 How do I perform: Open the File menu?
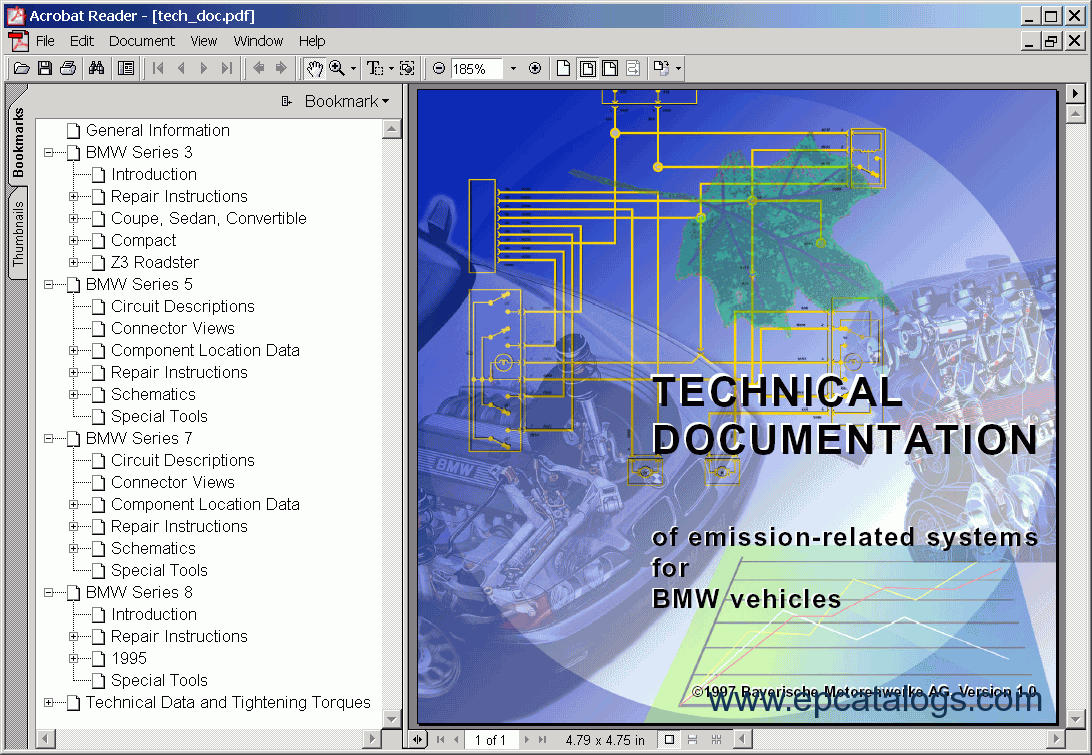point(45,41)
